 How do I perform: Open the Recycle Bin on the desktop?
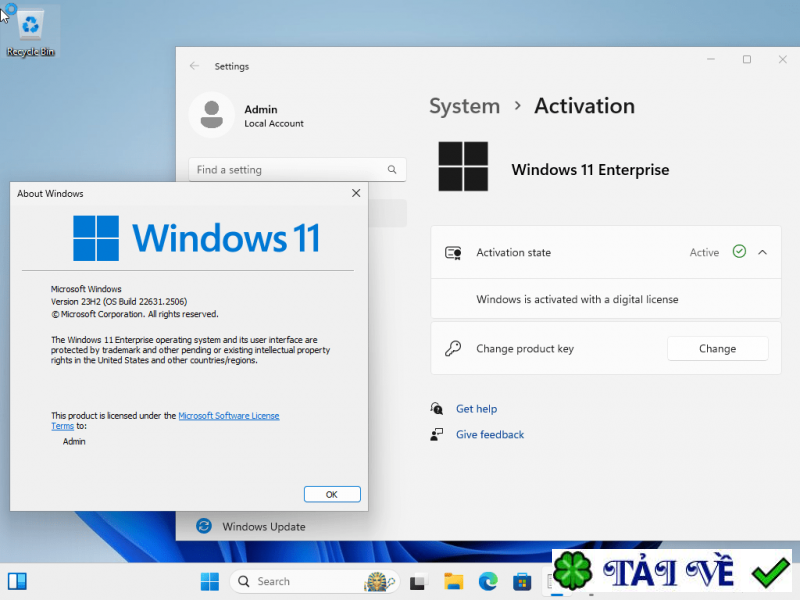[31, 25]
